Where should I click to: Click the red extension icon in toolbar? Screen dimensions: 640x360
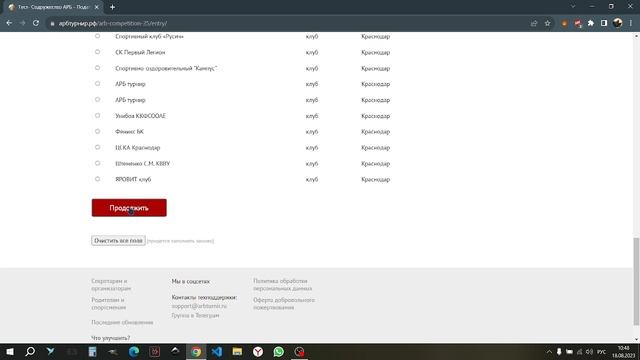578,24
